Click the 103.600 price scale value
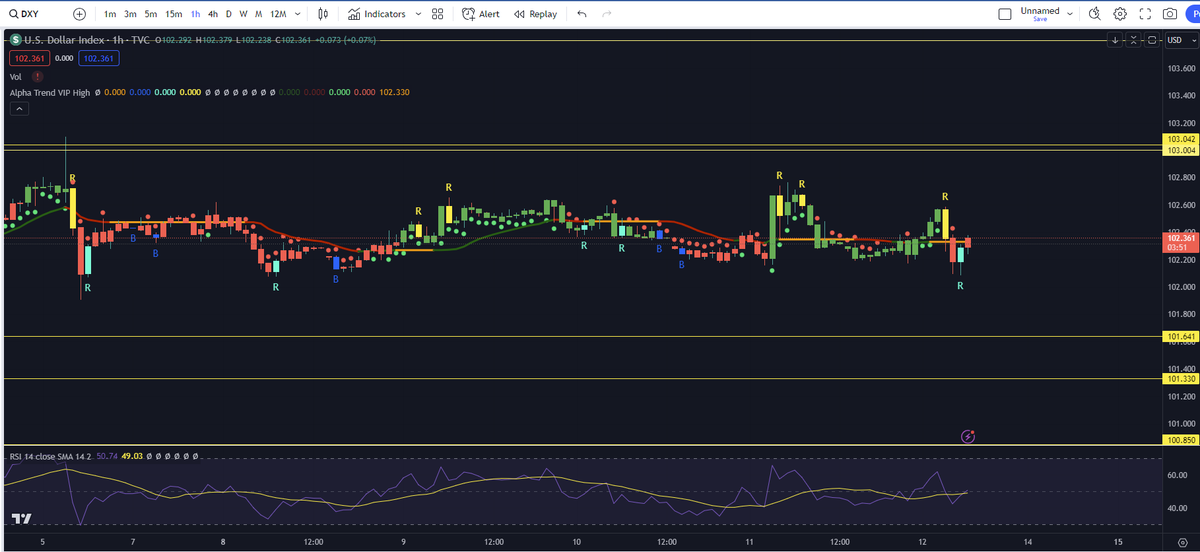Image resolution: width=1200 pixels, height=552 pixels. pos(1181,69)
